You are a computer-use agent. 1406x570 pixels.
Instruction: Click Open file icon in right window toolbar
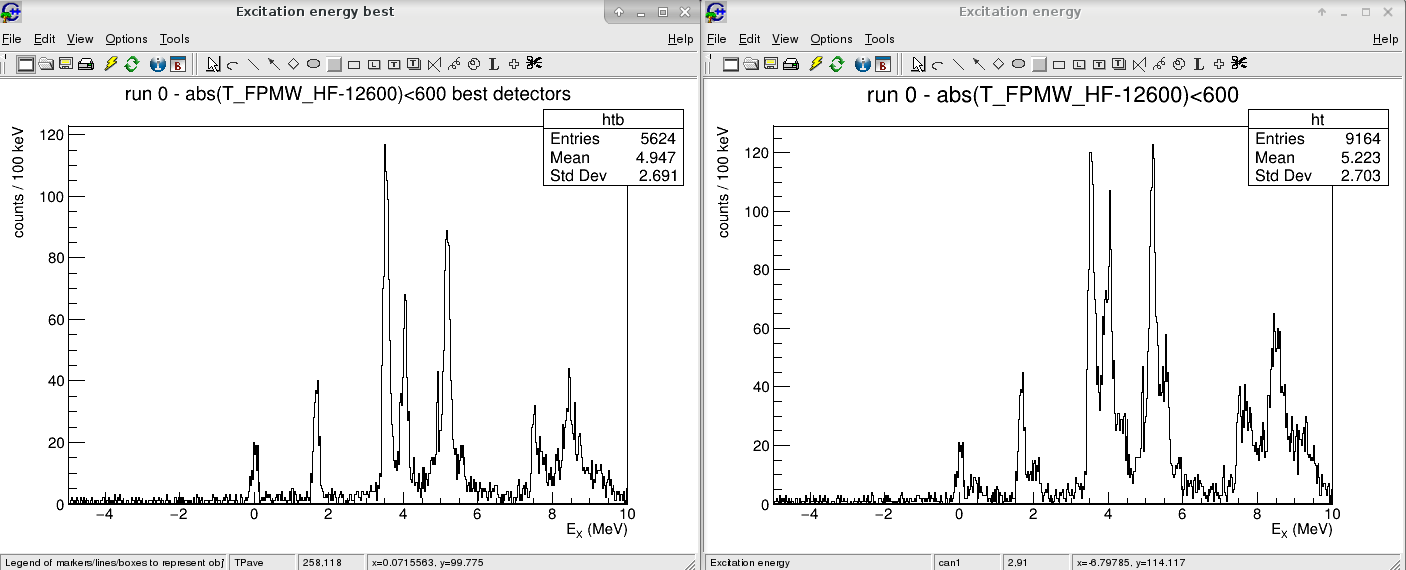tap(751, 64)
